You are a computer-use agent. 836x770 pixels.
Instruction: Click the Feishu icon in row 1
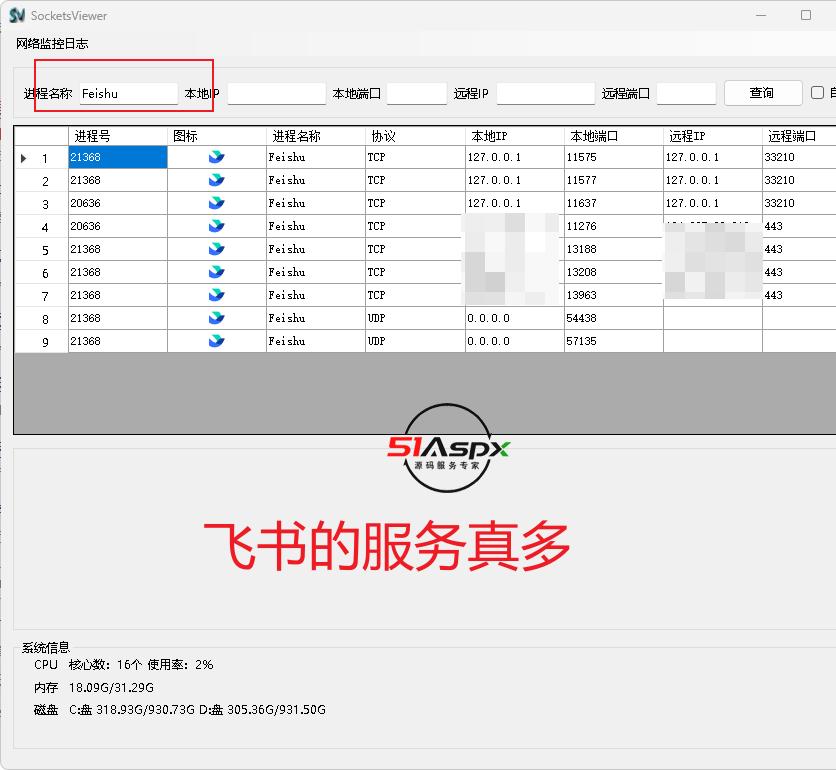tap(216, 157)
